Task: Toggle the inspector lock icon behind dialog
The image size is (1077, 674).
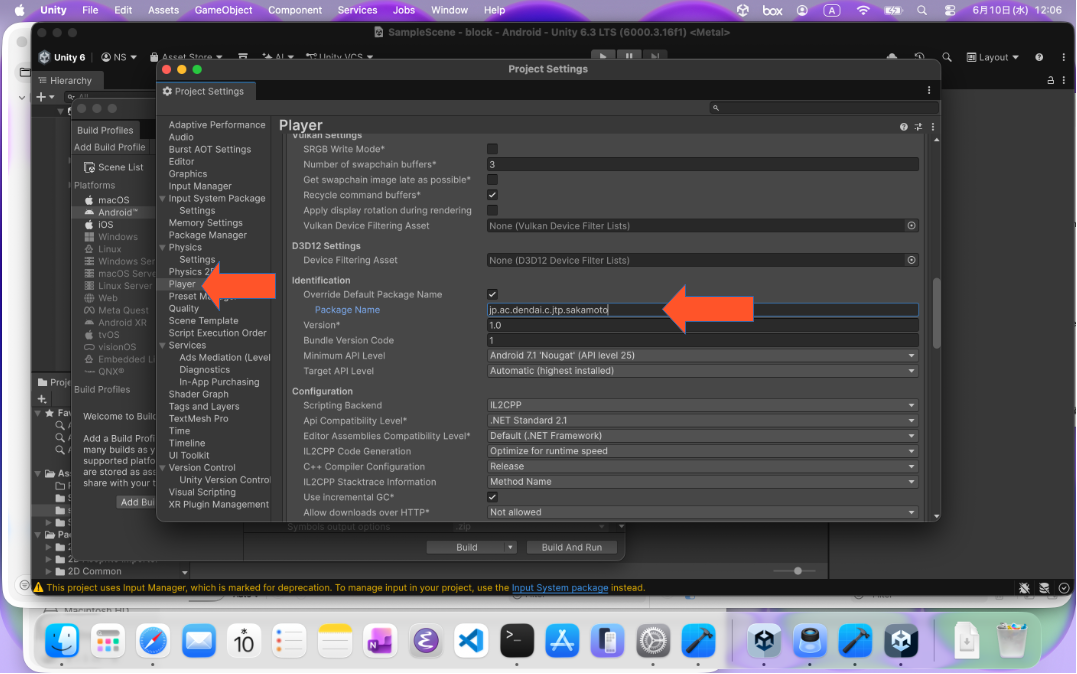Action: (1050, 80)
